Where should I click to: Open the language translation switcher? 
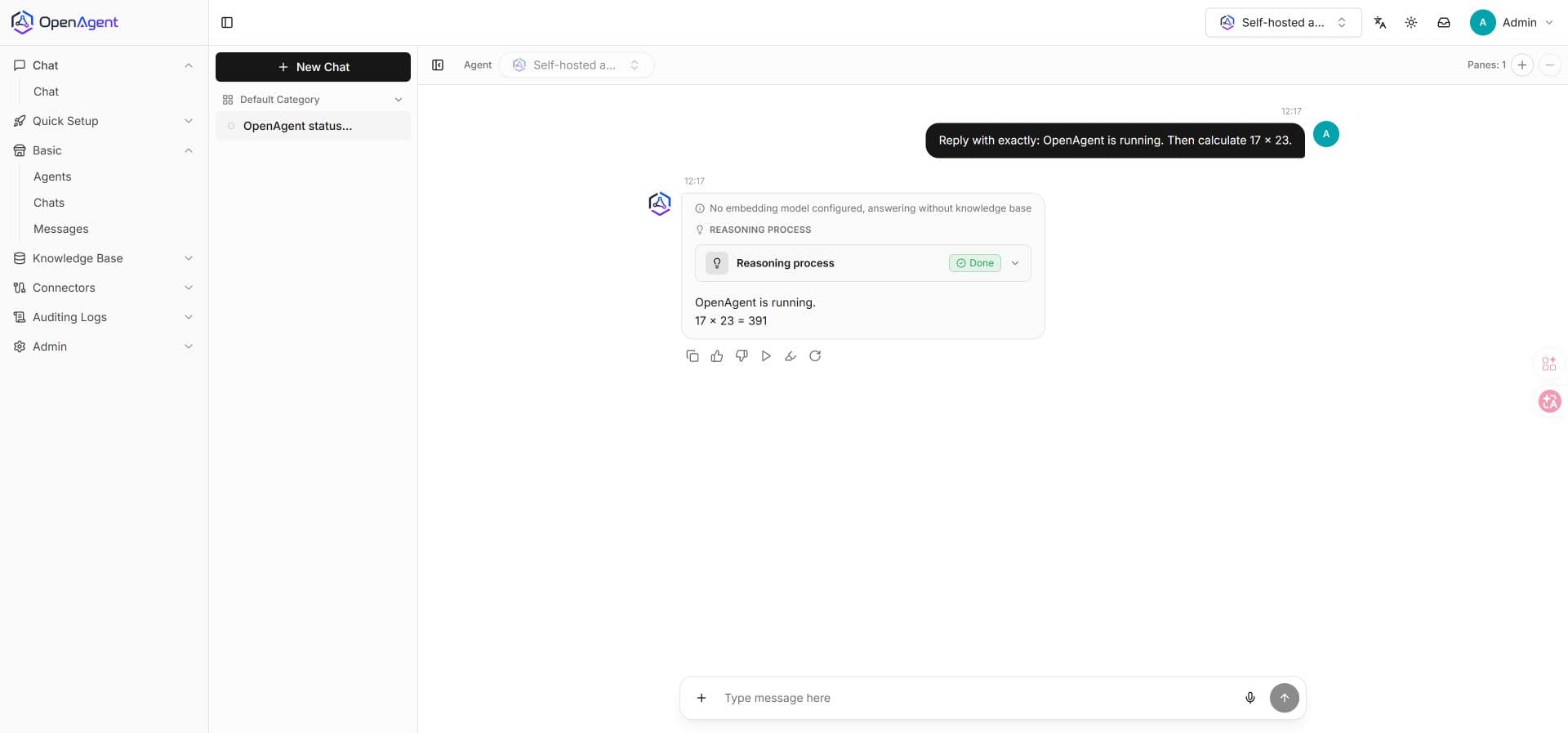1380,23
